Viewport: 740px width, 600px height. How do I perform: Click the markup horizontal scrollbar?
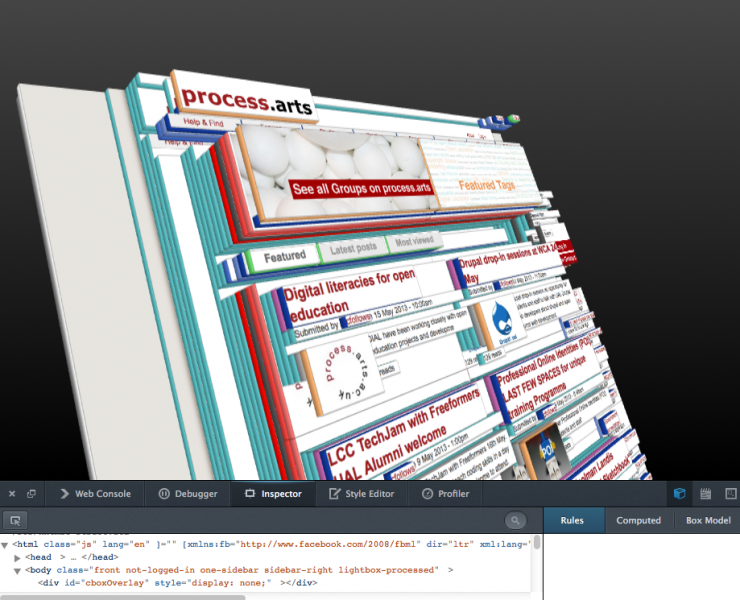click(123, 597)
